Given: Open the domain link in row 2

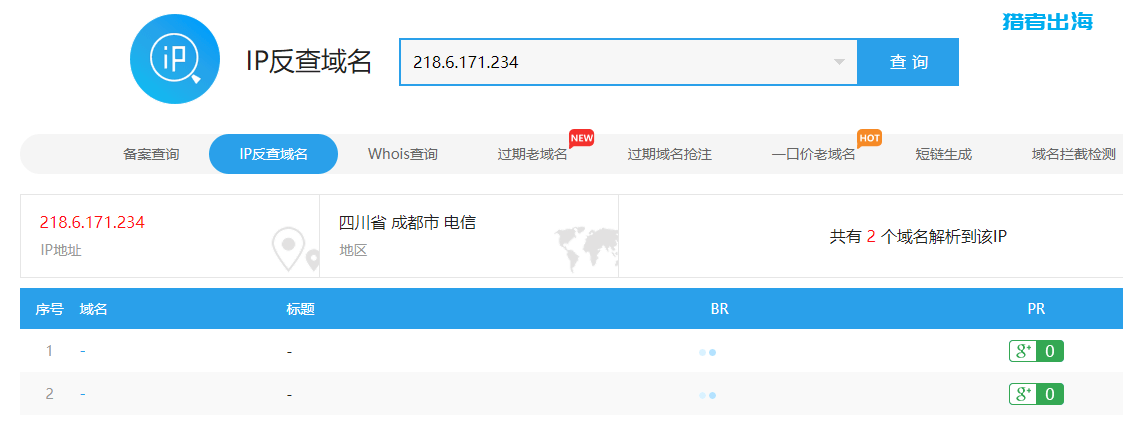Looking at the screenshot, I should (83, 394).
